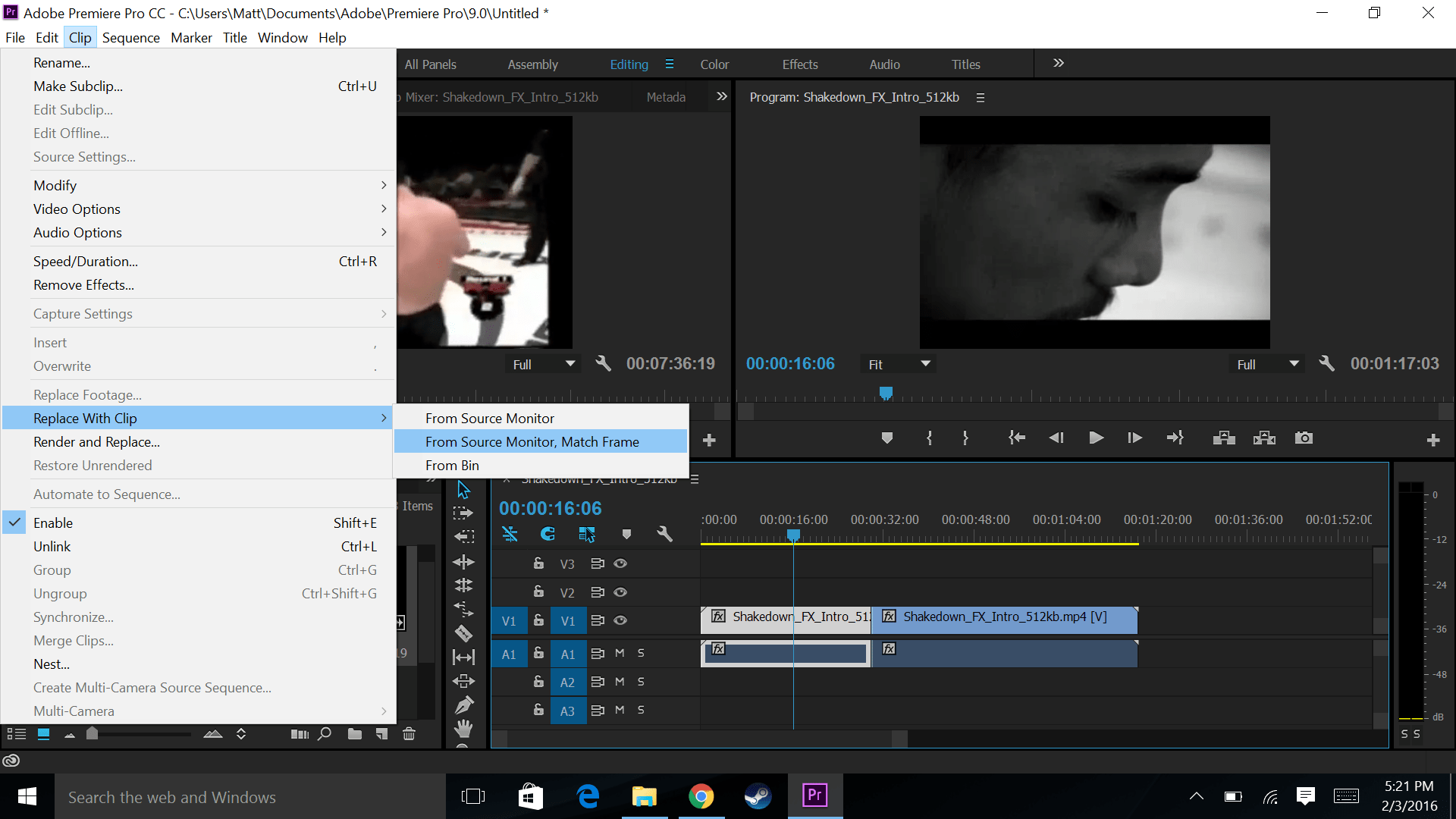1456x819 pixels.
Task: Mute audio track A1
Action: (620, 653)
